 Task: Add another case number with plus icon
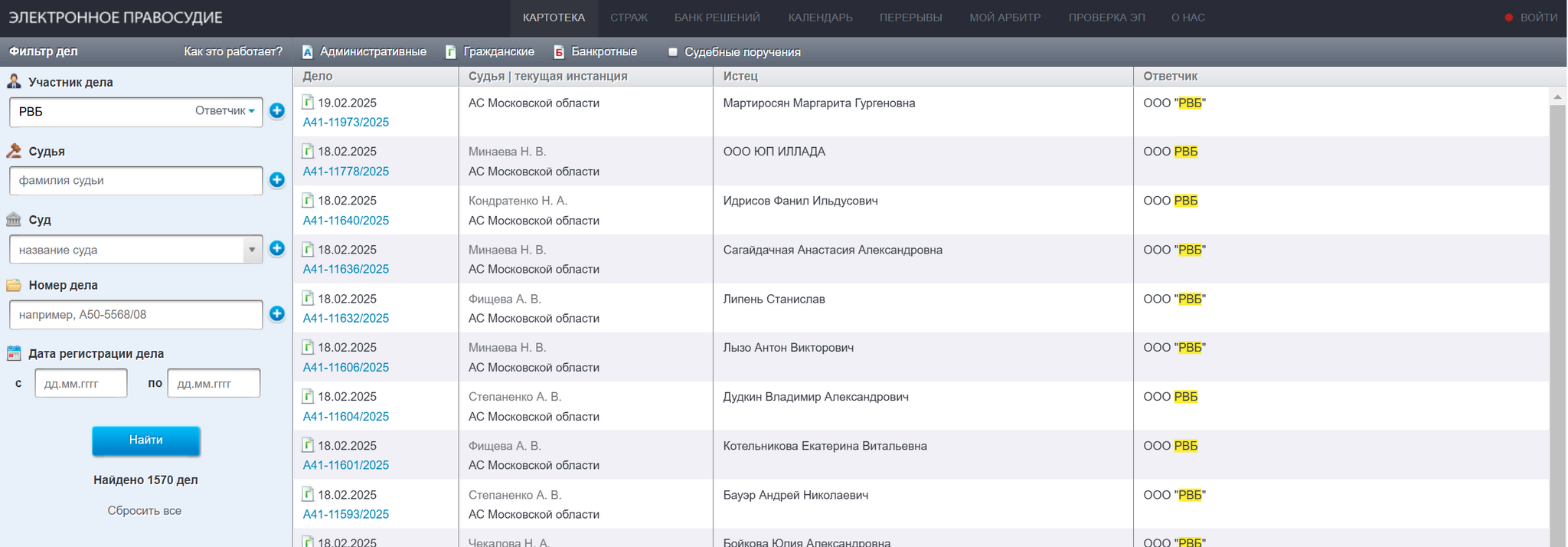tap(277, 313)
